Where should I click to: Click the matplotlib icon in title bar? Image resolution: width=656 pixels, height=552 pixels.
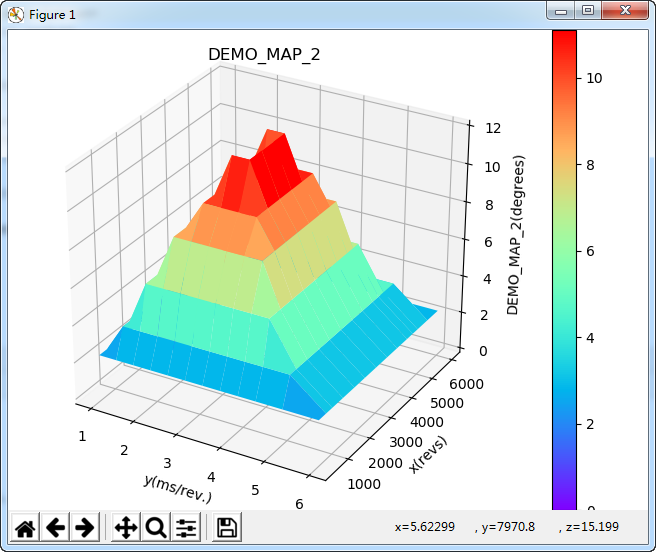[15, 15]
